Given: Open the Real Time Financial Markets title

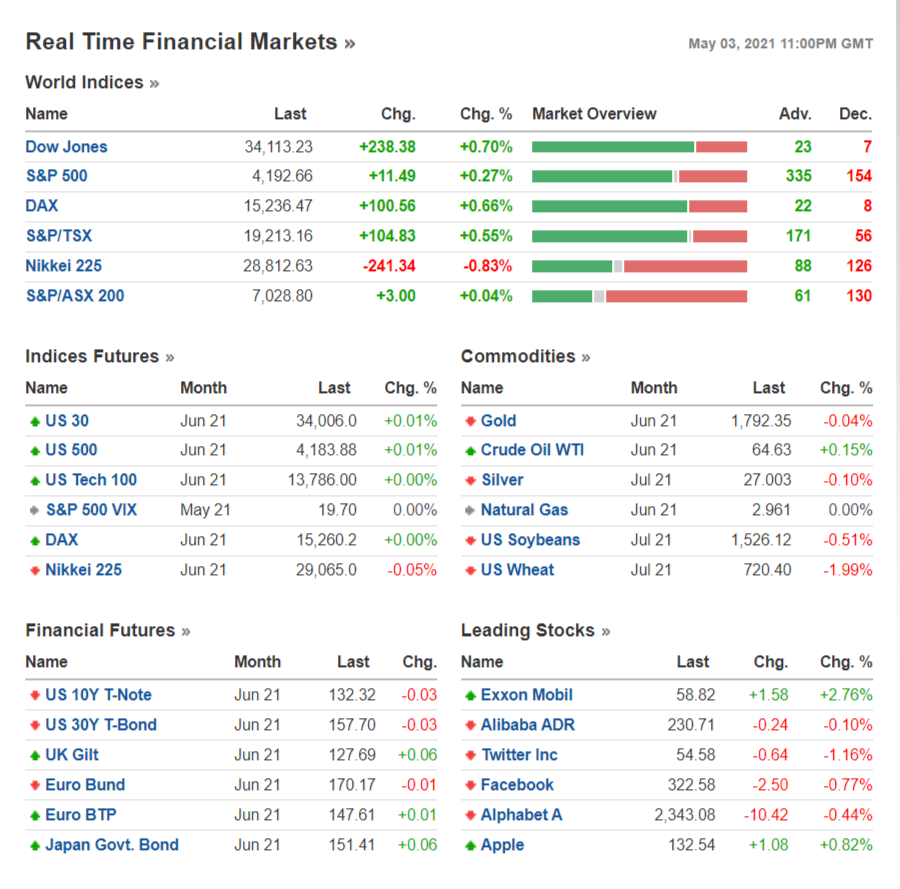Looking at the screenshot, I should click(x=190, y=42).
